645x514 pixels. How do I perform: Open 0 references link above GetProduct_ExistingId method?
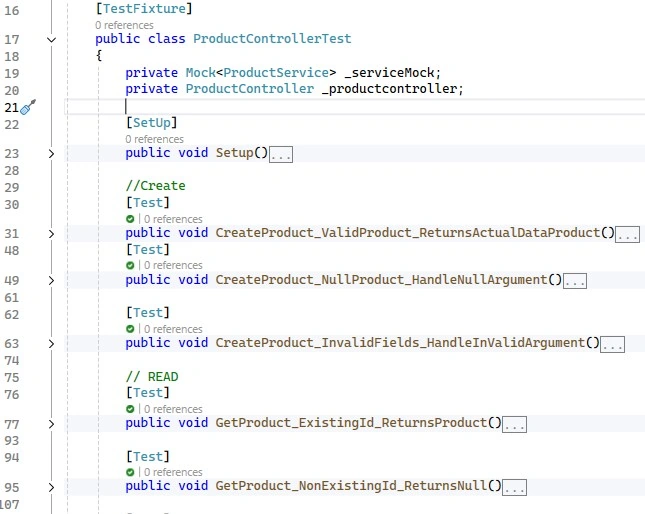coord(173,409)
